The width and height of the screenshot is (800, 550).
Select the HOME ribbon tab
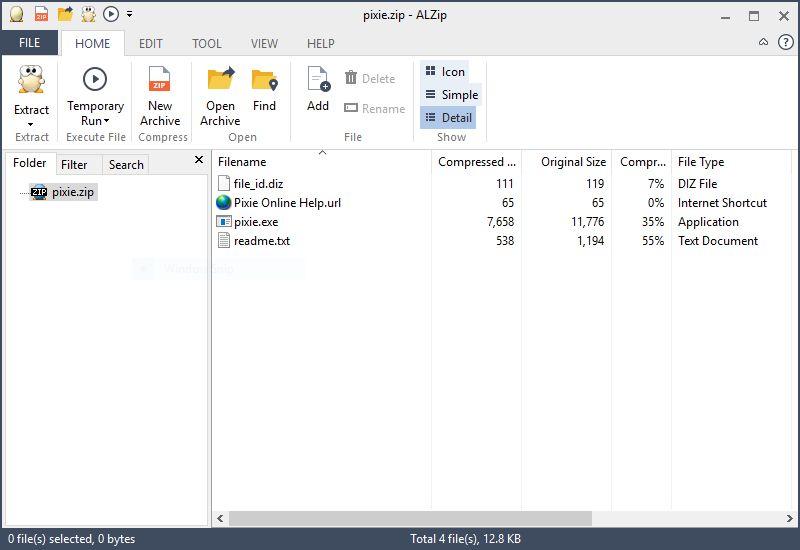click(92, 43)
